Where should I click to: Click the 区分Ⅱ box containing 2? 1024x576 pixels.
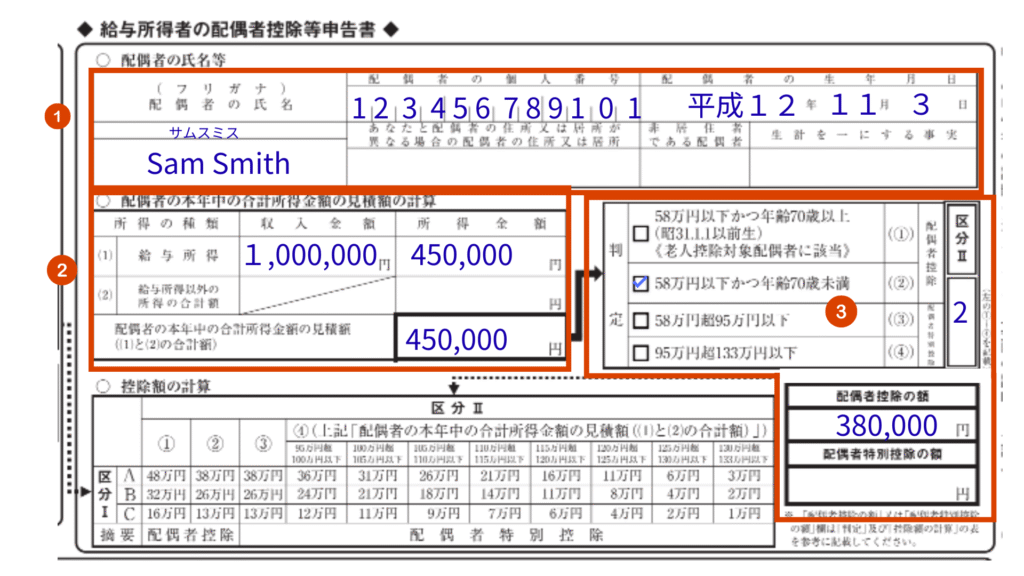coord(959,313)
